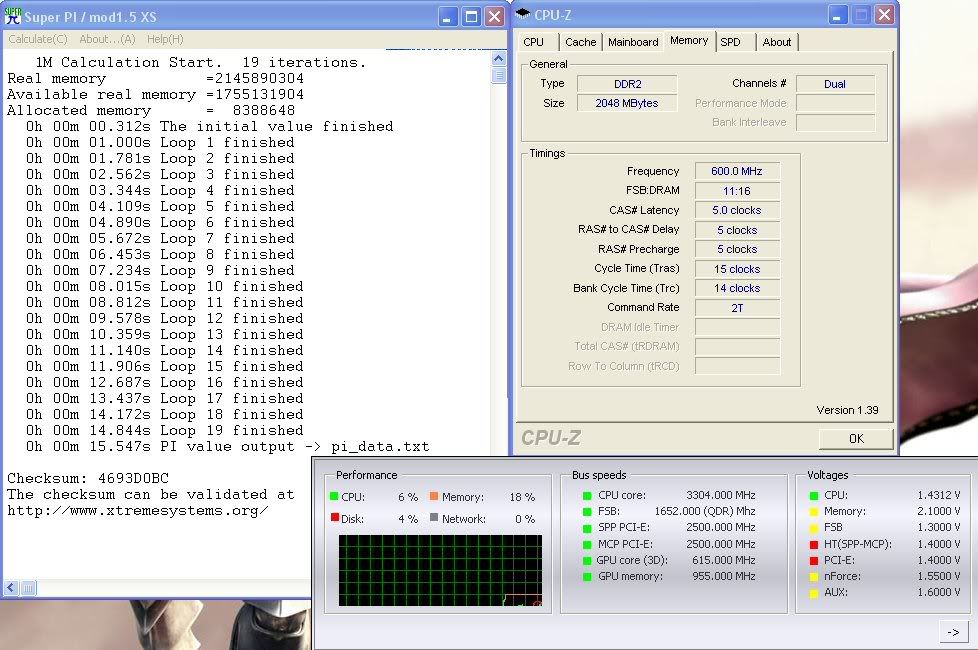The height and width of the screenshot is (650, 978).
Task: Click the CPU-Z chip icon in title bar
Action: coord(523,14)
